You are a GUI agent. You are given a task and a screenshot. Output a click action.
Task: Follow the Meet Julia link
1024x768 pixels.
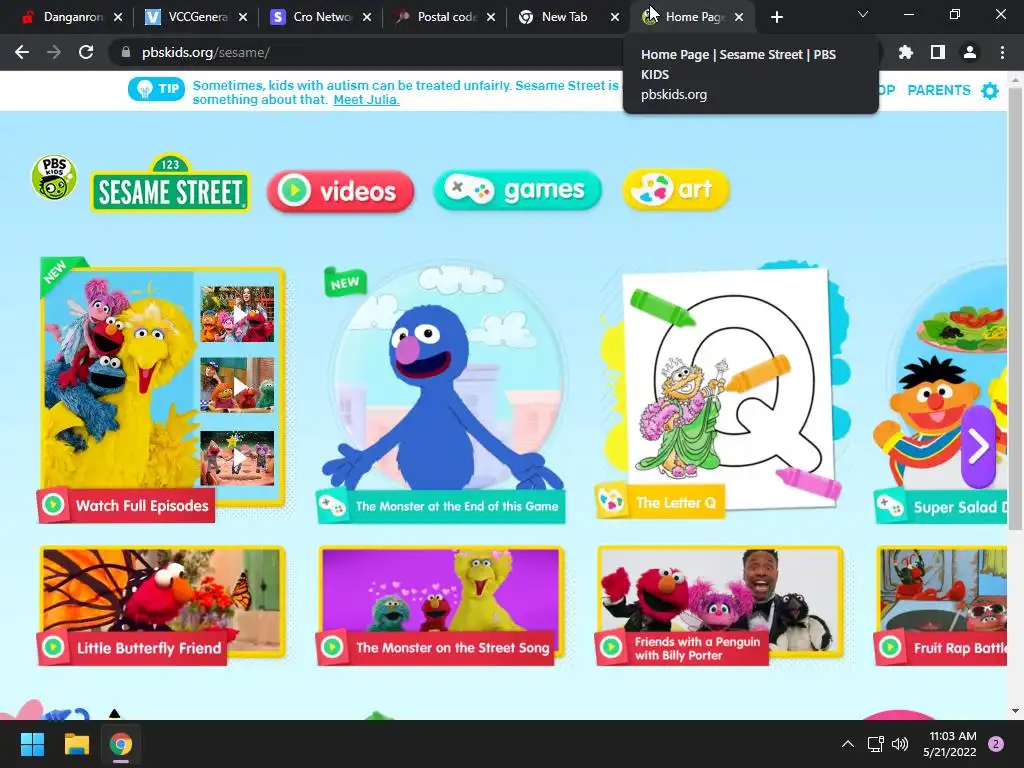(x=366, y=100)
